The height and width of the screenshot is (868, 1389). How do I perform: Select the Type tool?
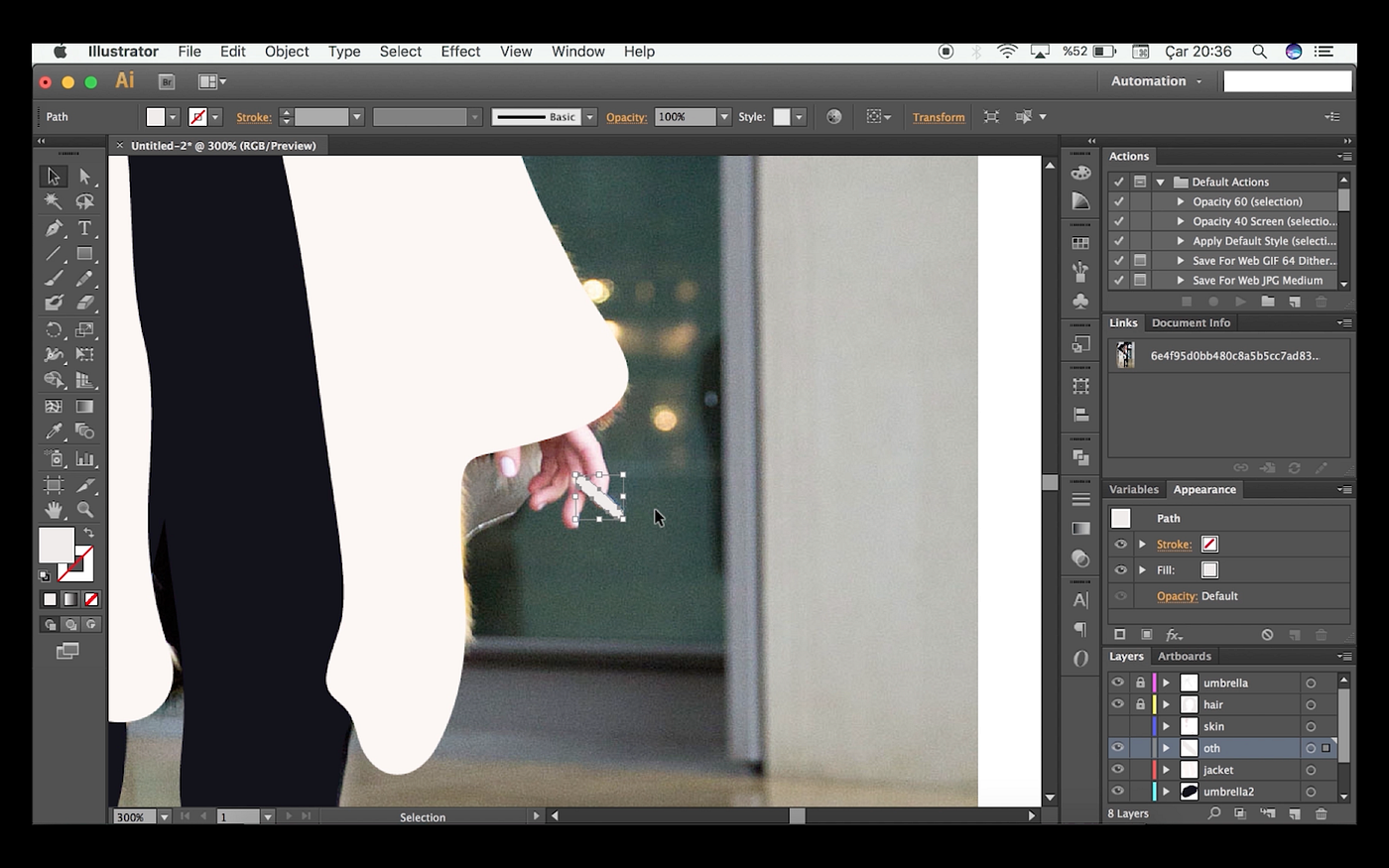point(85,228)
